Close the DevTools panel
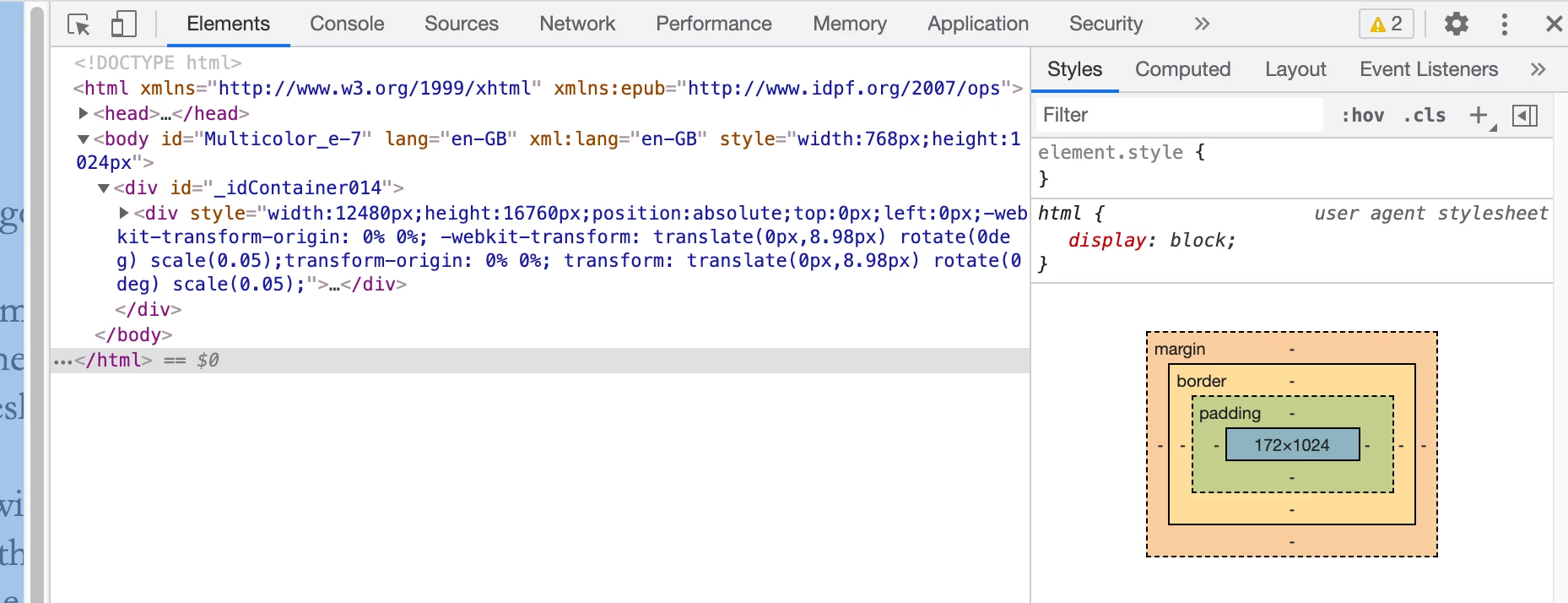 (1554, 24)
